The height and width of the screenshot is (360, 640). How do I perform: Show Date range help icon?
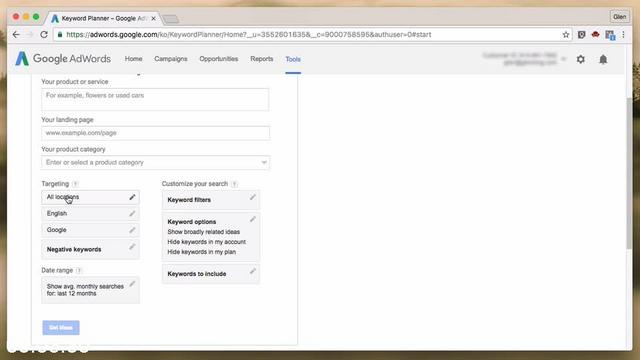(79, 271)
